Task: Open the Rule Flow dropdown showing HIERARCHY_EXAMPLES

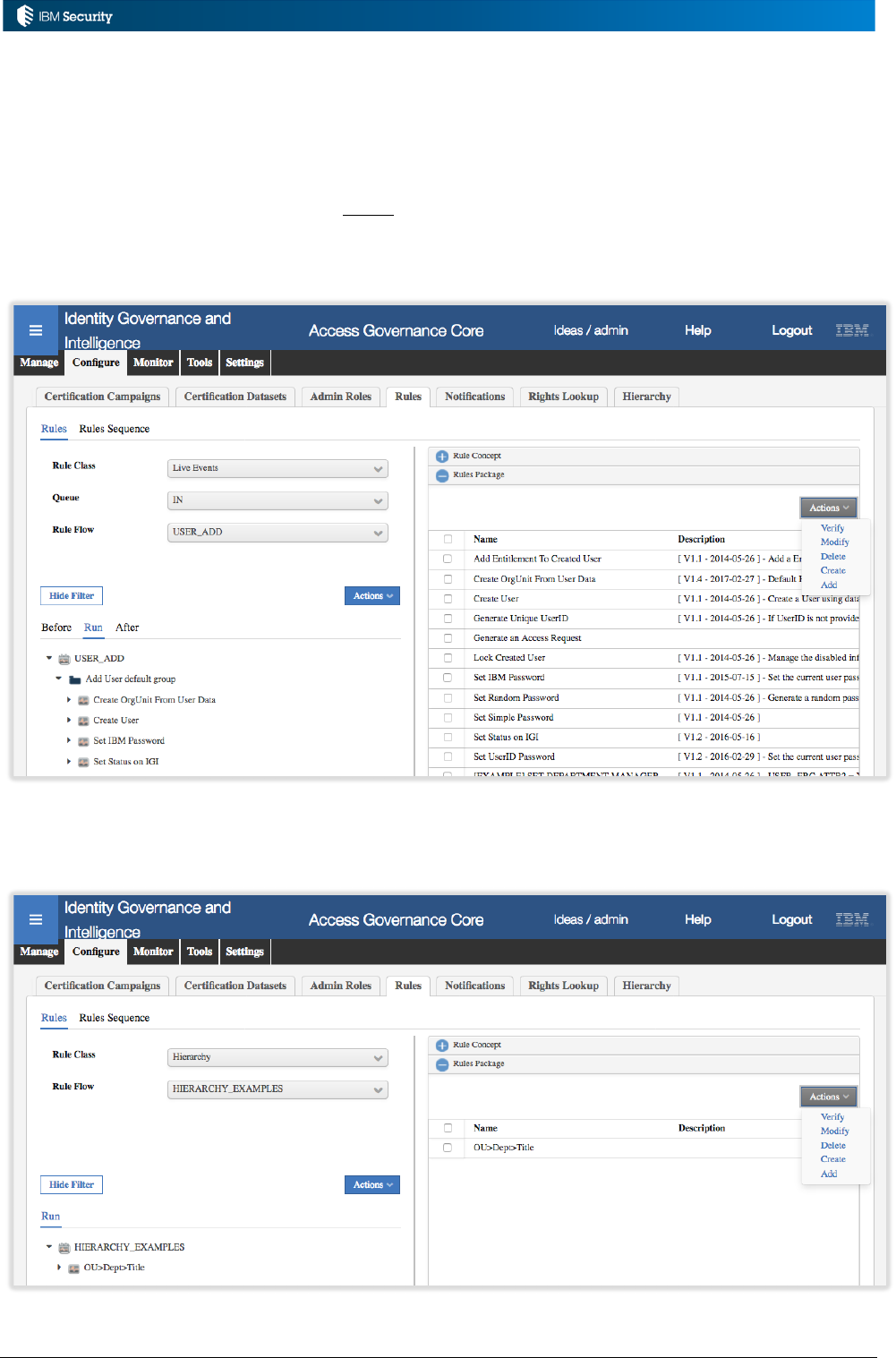Action: coord(277,1089)
